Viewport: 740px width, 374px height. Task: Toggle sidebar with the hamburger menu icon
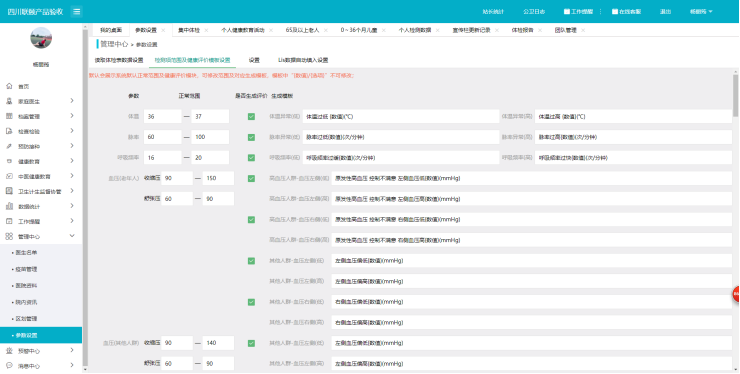coord(76,11)
